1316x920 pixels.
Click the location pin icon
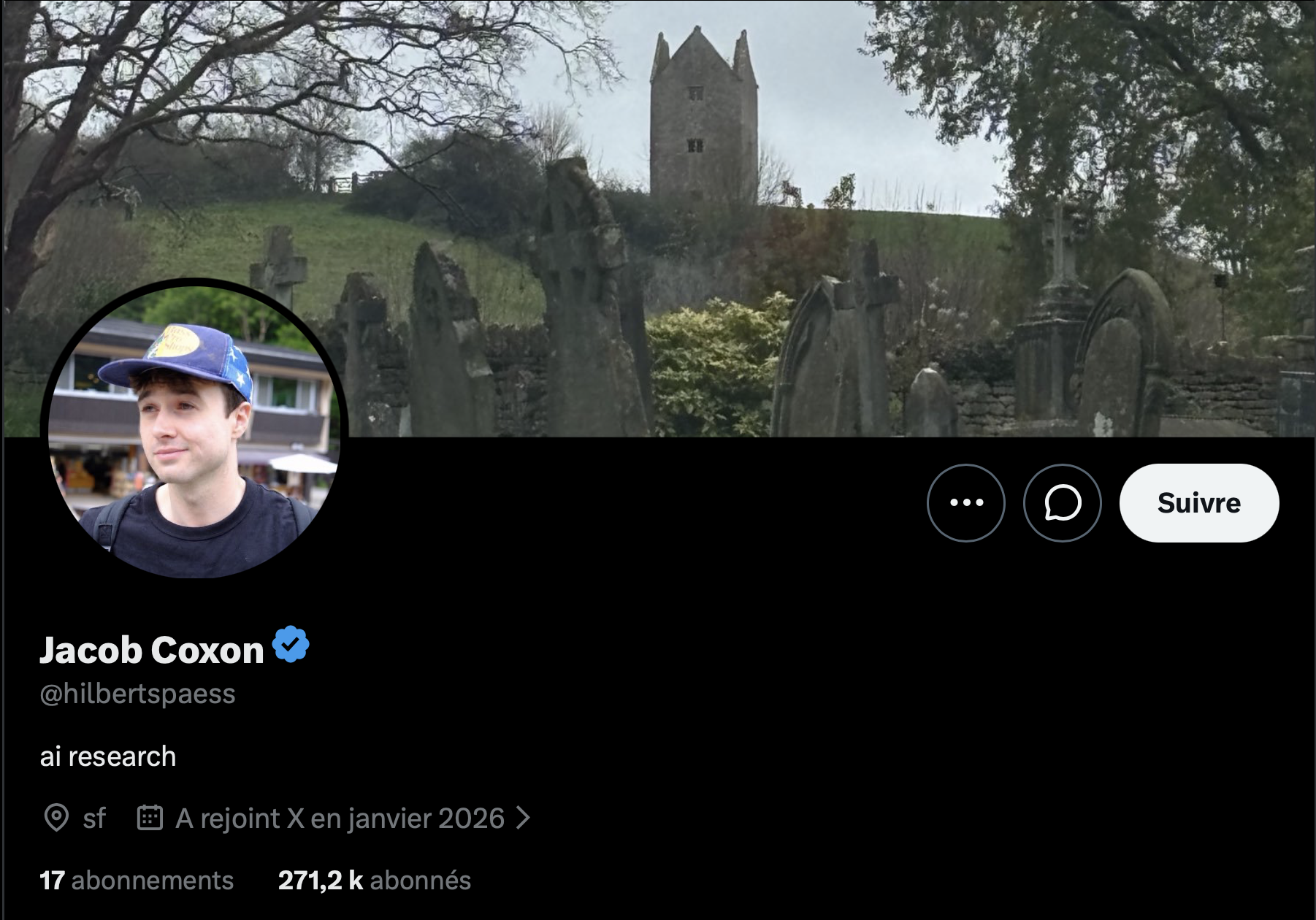click(x=56, y=818)
